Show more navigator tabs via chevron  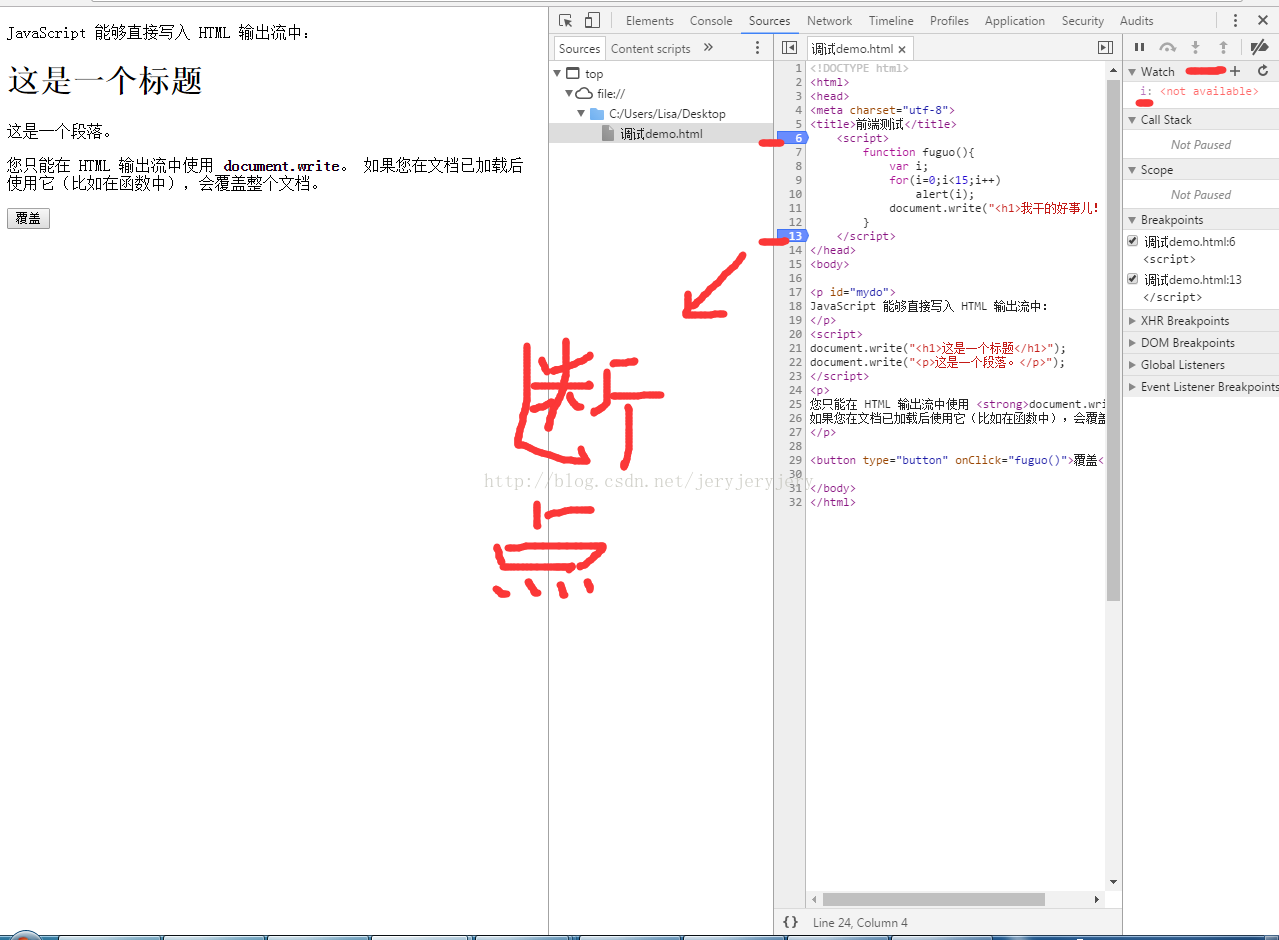coord(709,47)
